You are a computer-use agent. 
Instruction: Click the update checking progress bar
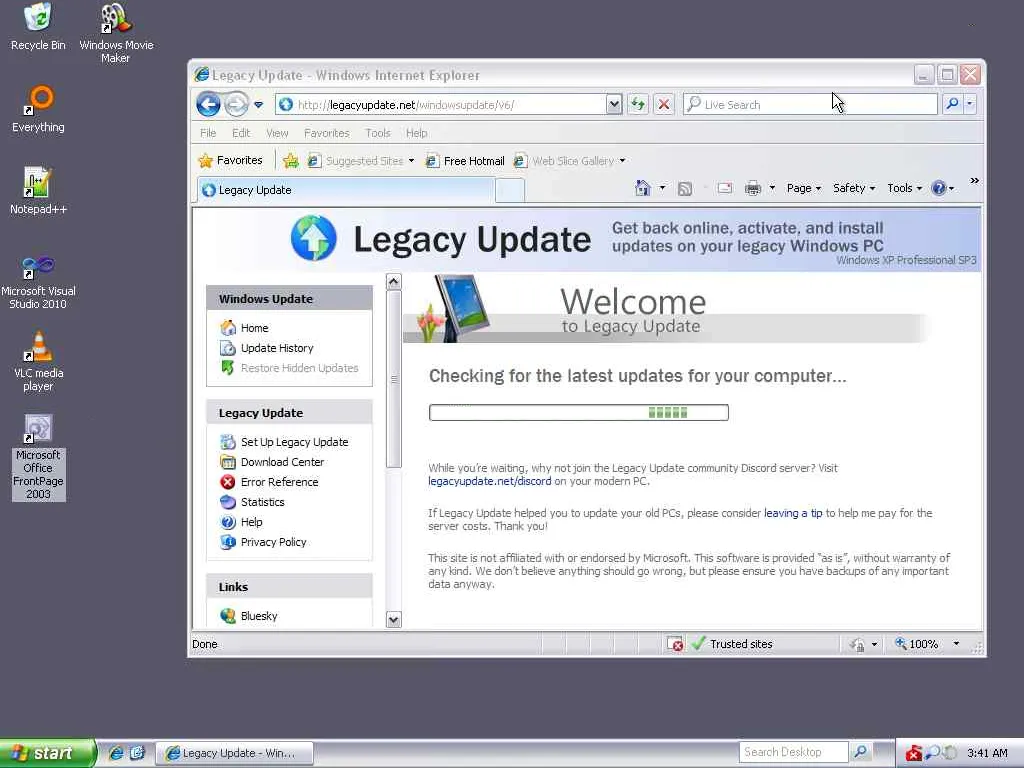point(579,413)
